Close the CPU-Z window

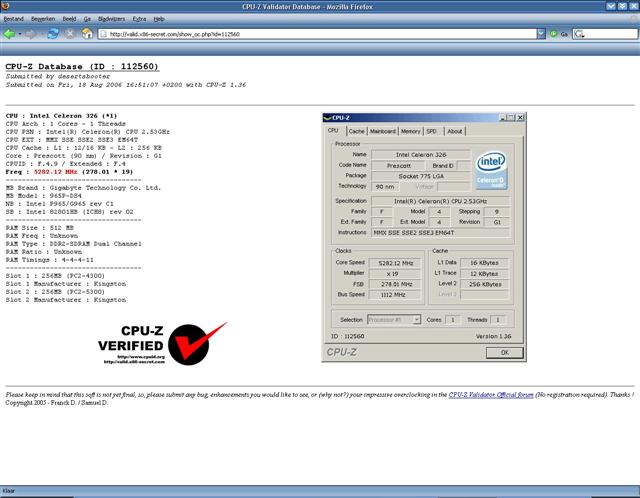tap(520, 118)
